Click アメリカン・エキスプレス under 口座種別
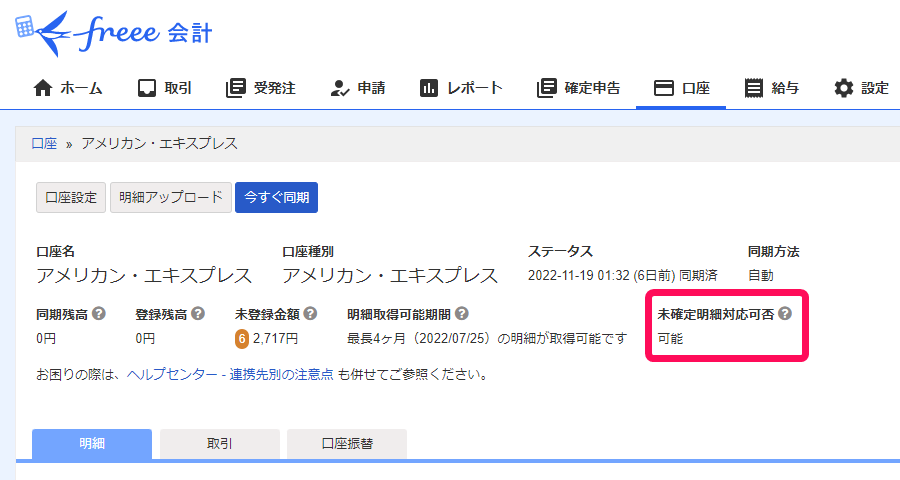The width and height of the screenshot is (900, 480). point(390,276)
